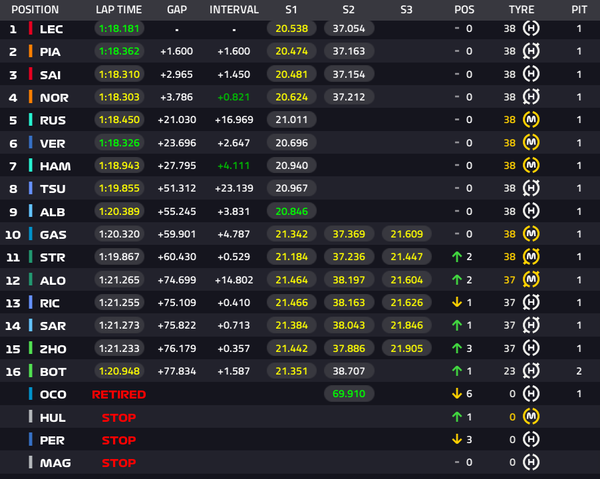600x479 pixels.
Task: Click the STOP status for PER
Action: coord(119,440)
